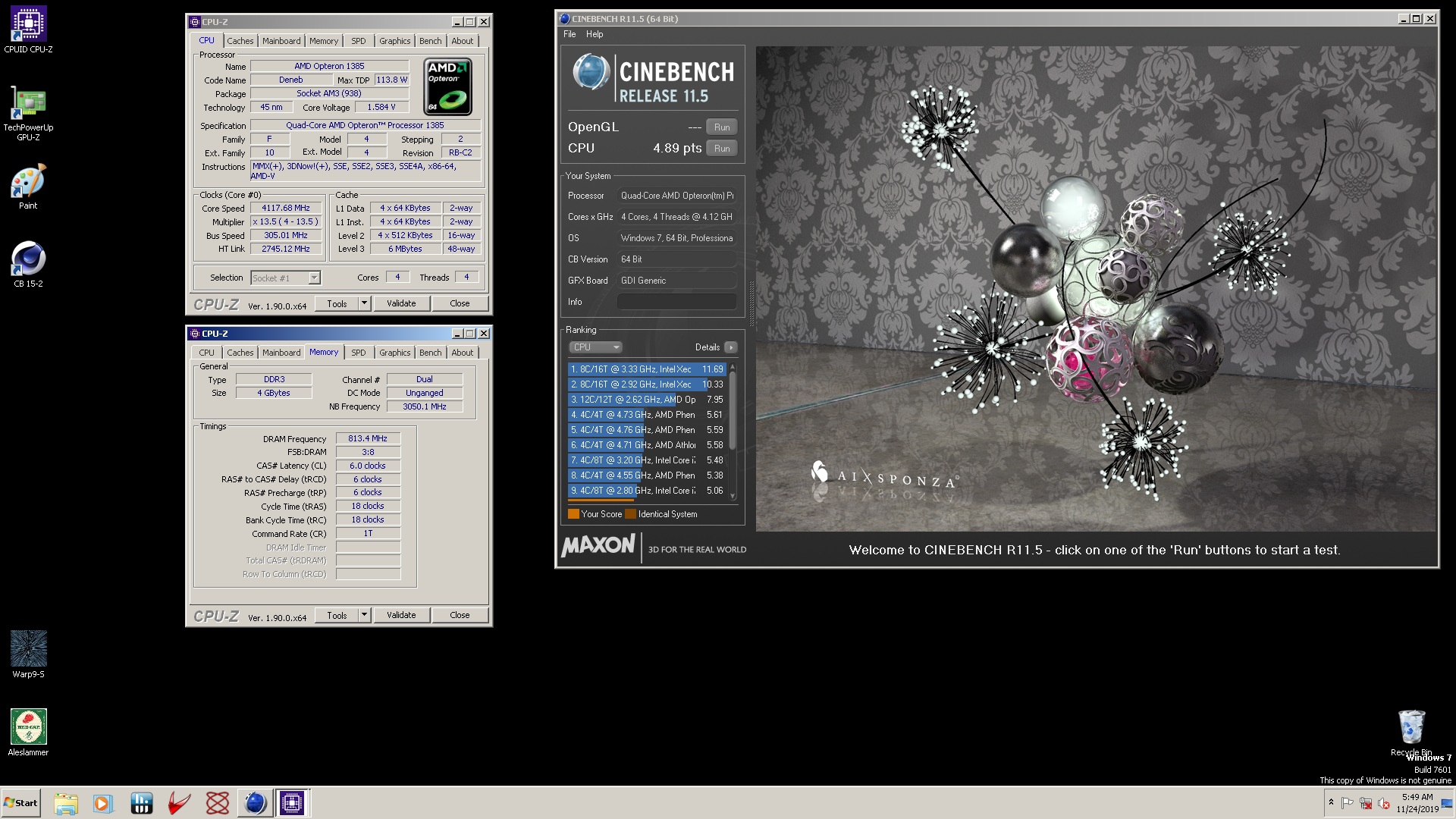Click the Your Score orange color swatch
This screenshot has width=1456, height=819.
pyautogui.click(x=573, y=514)
